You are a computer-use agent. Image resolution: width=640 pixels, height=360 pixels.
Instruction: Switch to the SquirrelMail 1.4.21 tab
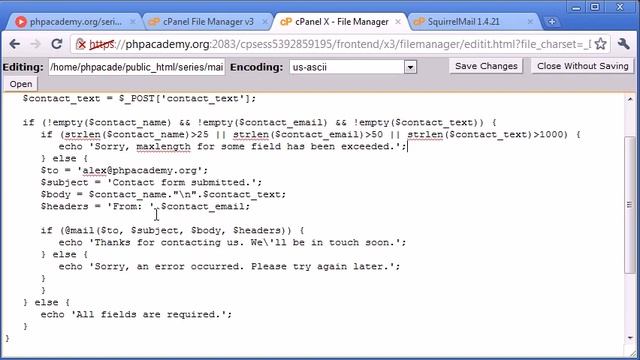pyautogui.click(x=463, y=22)
